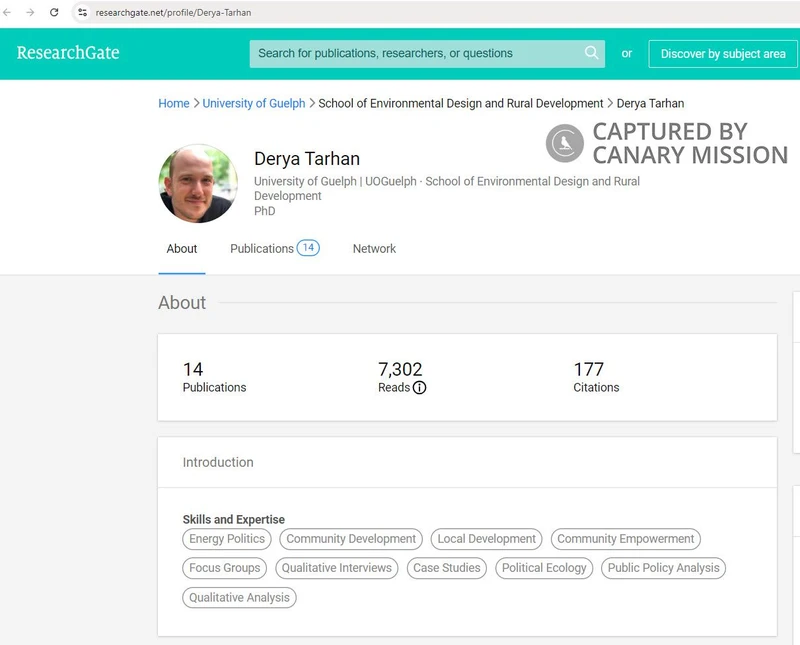Open University of Guelph breadcrumb link

(x=254, y=103)
